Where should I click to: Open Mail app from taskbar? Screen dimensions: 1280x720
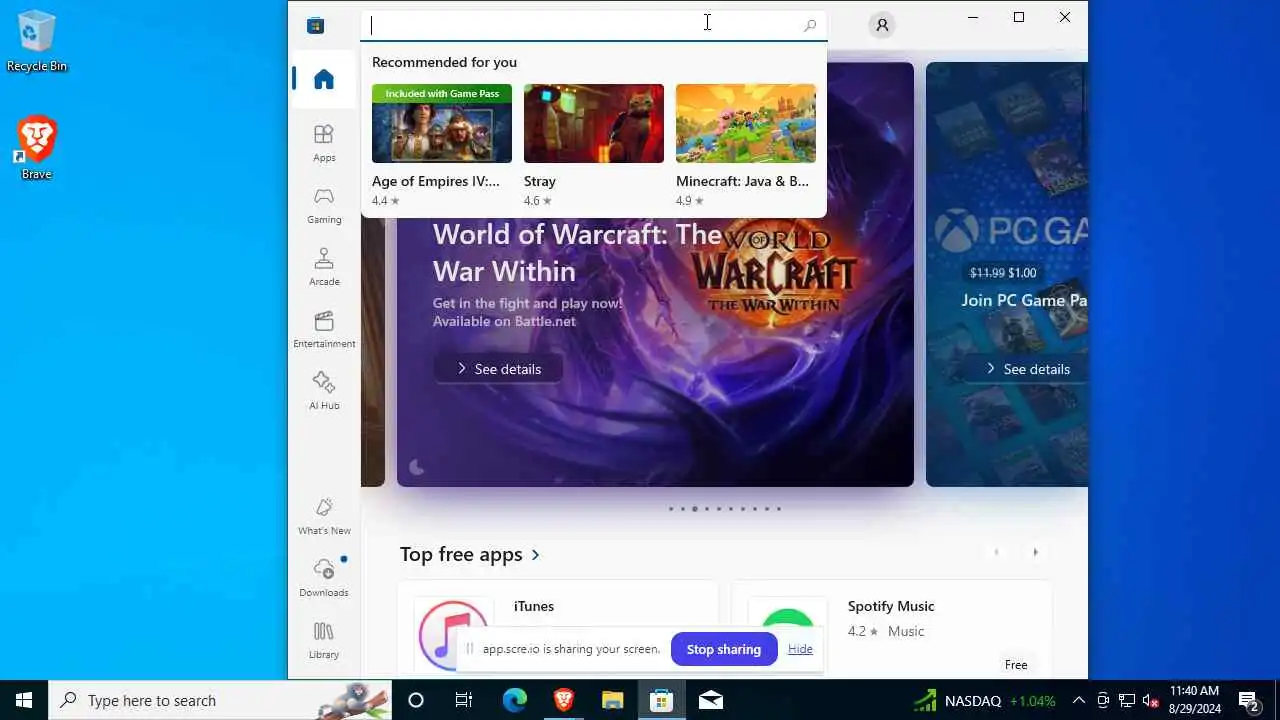pos(710,700)
